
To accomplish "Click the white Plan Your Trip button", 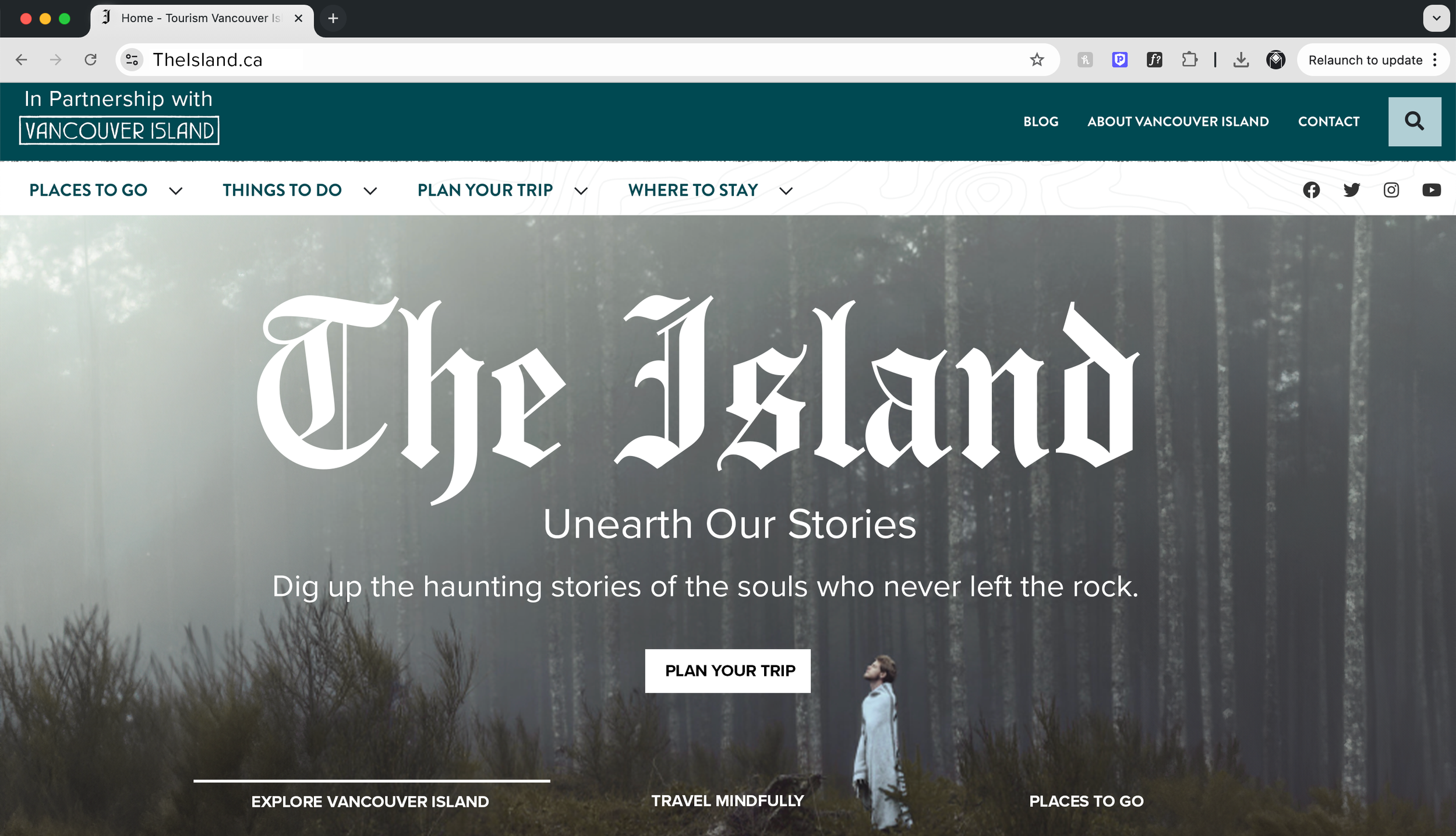I will (727, 671).
